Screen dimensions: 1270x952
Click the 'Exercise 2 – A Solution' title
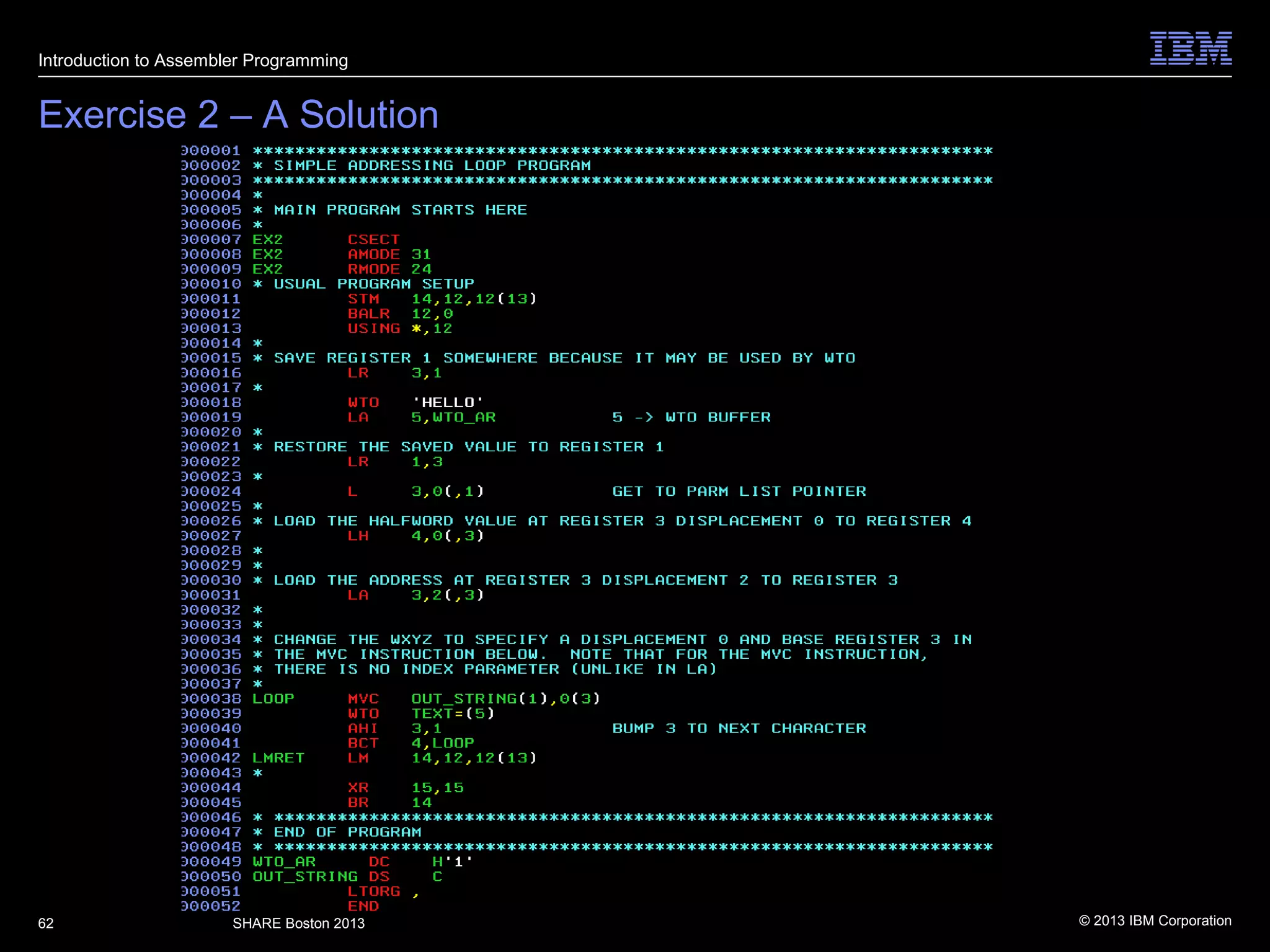click(x=239, y=115)
